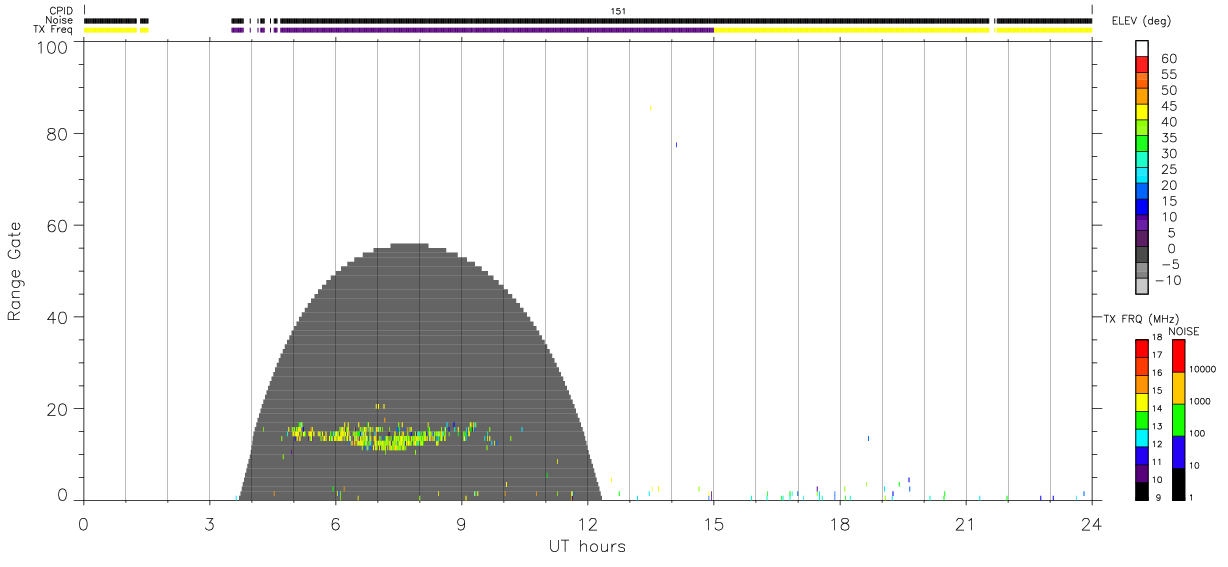
Task: Click the 'UT hours' x-axis title
Action: tap(587, 546)
